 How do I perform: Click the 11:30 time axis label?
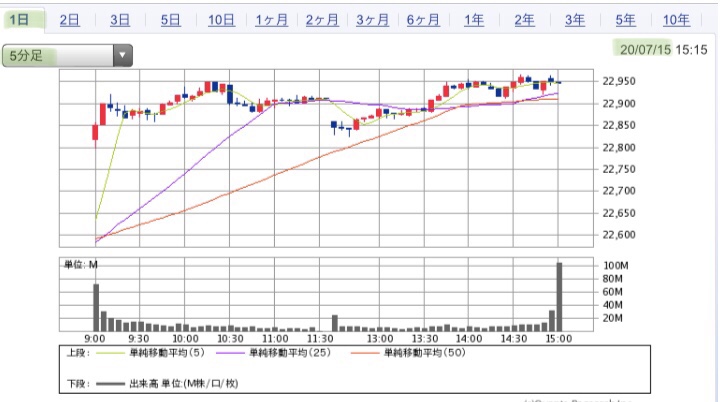click(x=320, y=339)
